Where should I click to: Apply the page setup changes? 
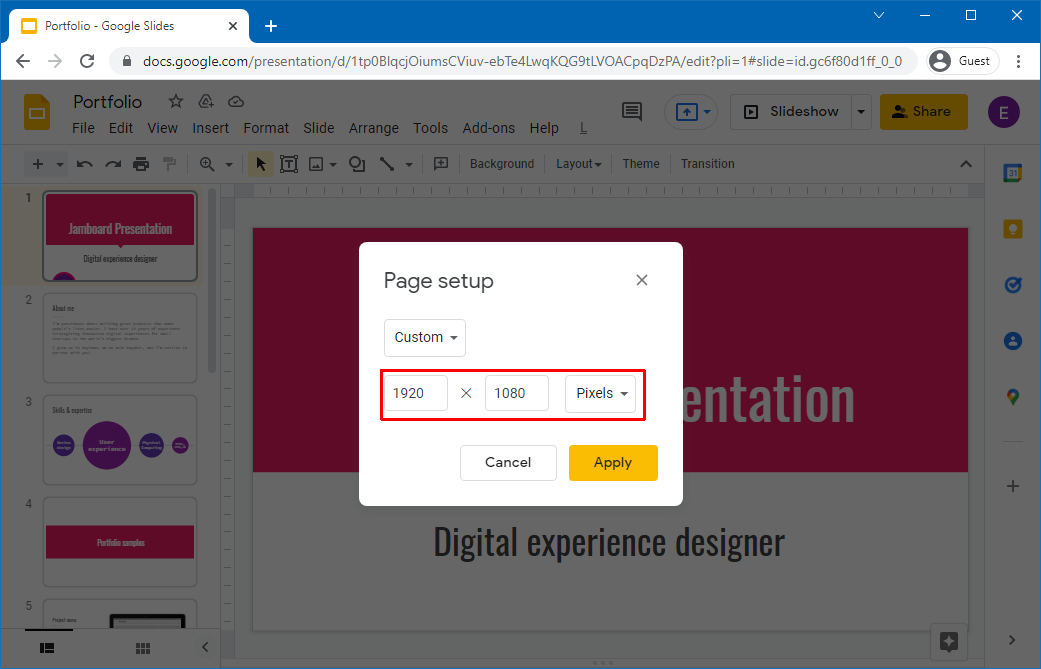coord(613,463)
